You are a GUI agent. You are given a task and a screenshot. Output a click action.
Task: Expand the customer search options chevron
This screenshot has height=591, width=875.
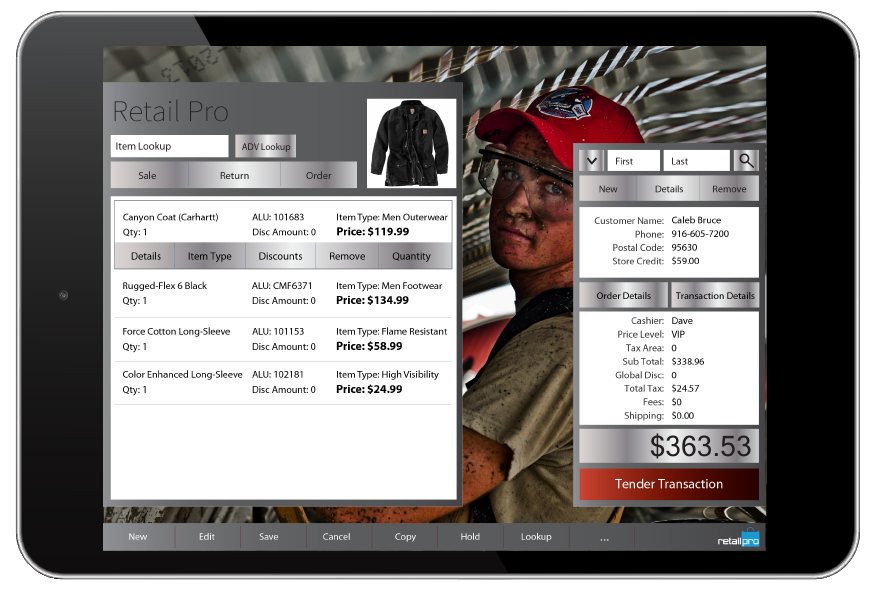(592, 160)
